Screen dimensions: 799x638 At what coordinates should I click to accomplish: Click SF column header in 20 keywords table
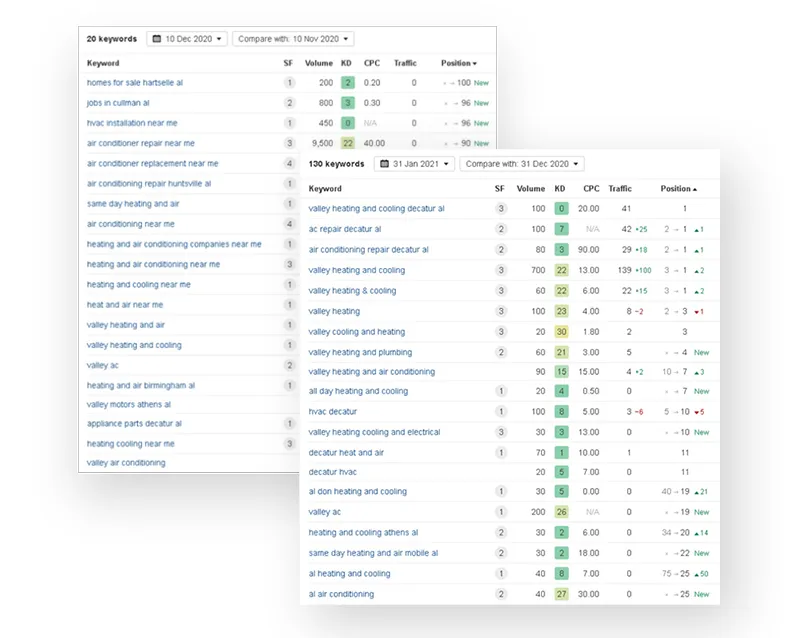coord(288,63)
